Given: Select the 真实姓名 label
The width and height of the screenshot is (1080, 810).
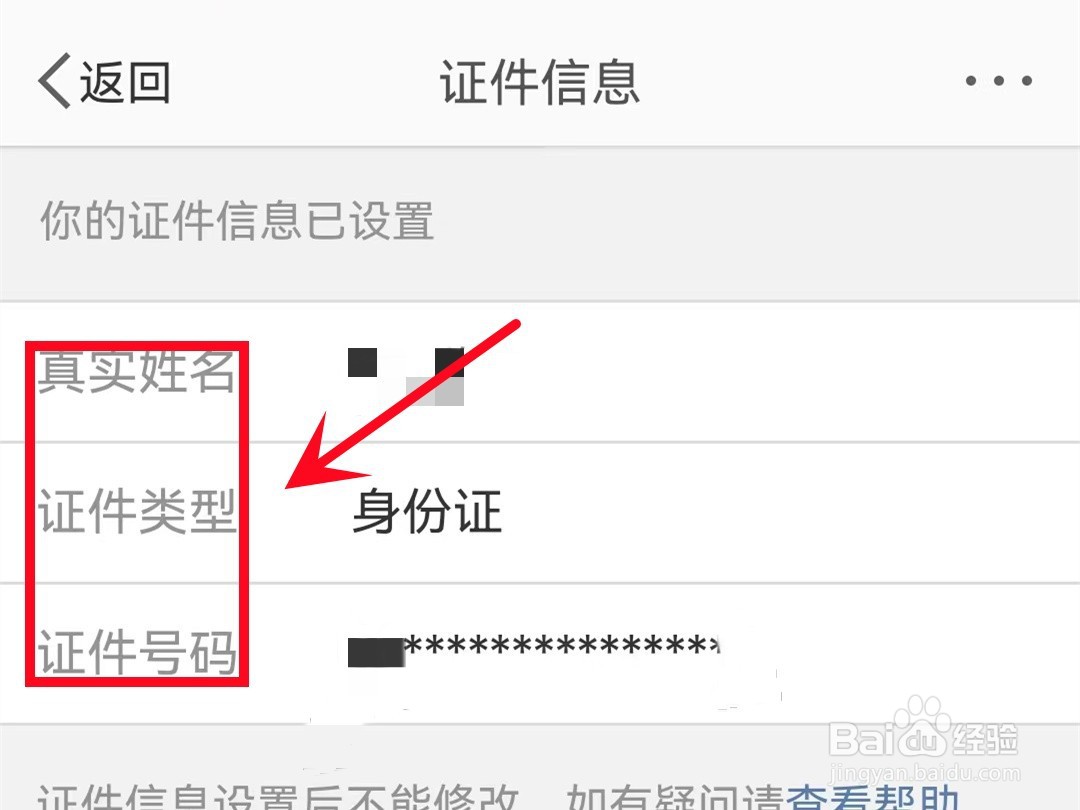Looking at the screenshot, I should [x=136, y=371].
